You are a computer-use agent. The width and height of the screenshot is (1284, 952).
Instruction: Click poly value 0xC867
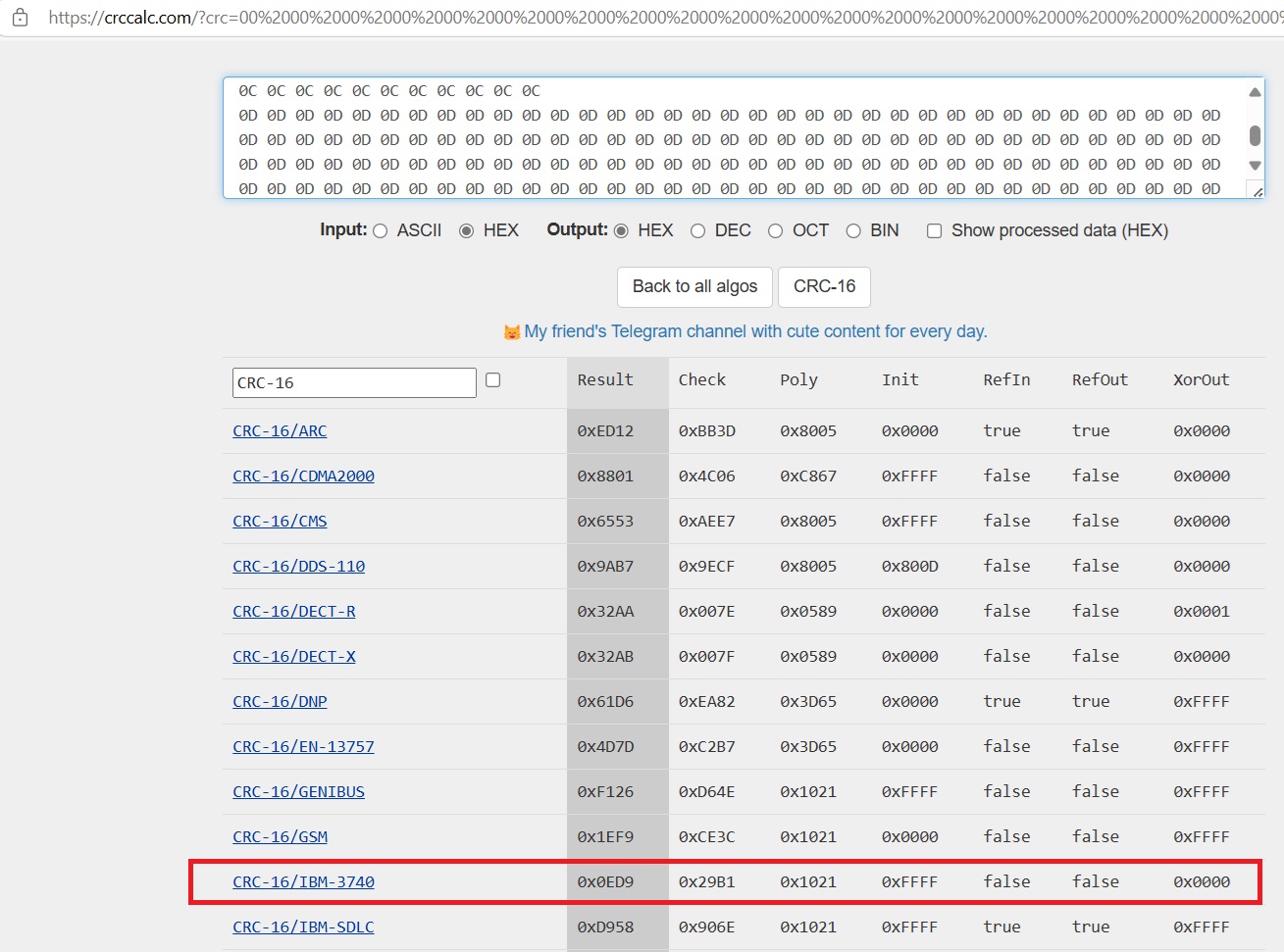tap(808, 476)
